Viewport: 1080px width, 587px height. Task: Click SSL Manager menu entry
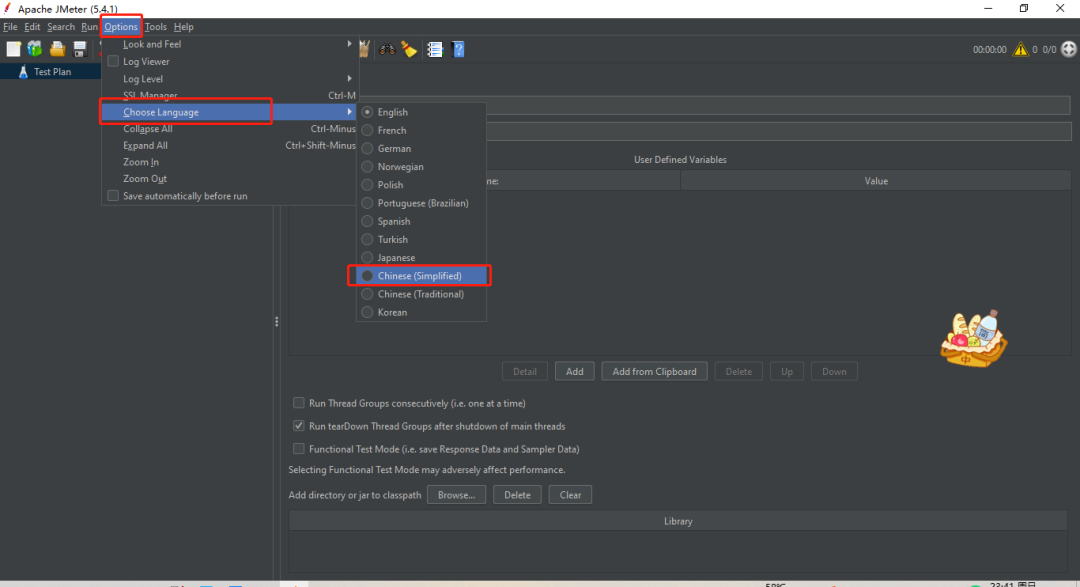click(x=229, y=95)
